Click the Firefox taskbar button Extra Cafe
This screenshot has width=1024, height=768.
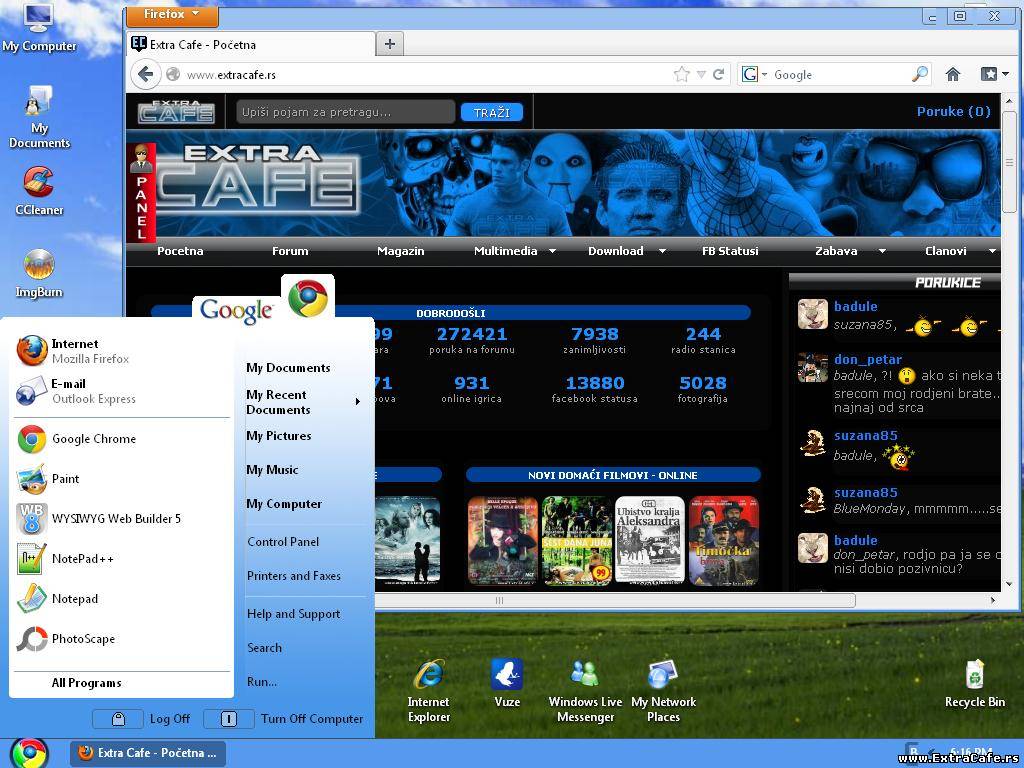click(148, 753)
